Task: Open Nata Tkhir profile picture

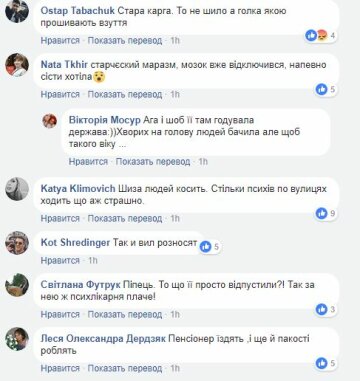Action: click(x=17, y=65)
